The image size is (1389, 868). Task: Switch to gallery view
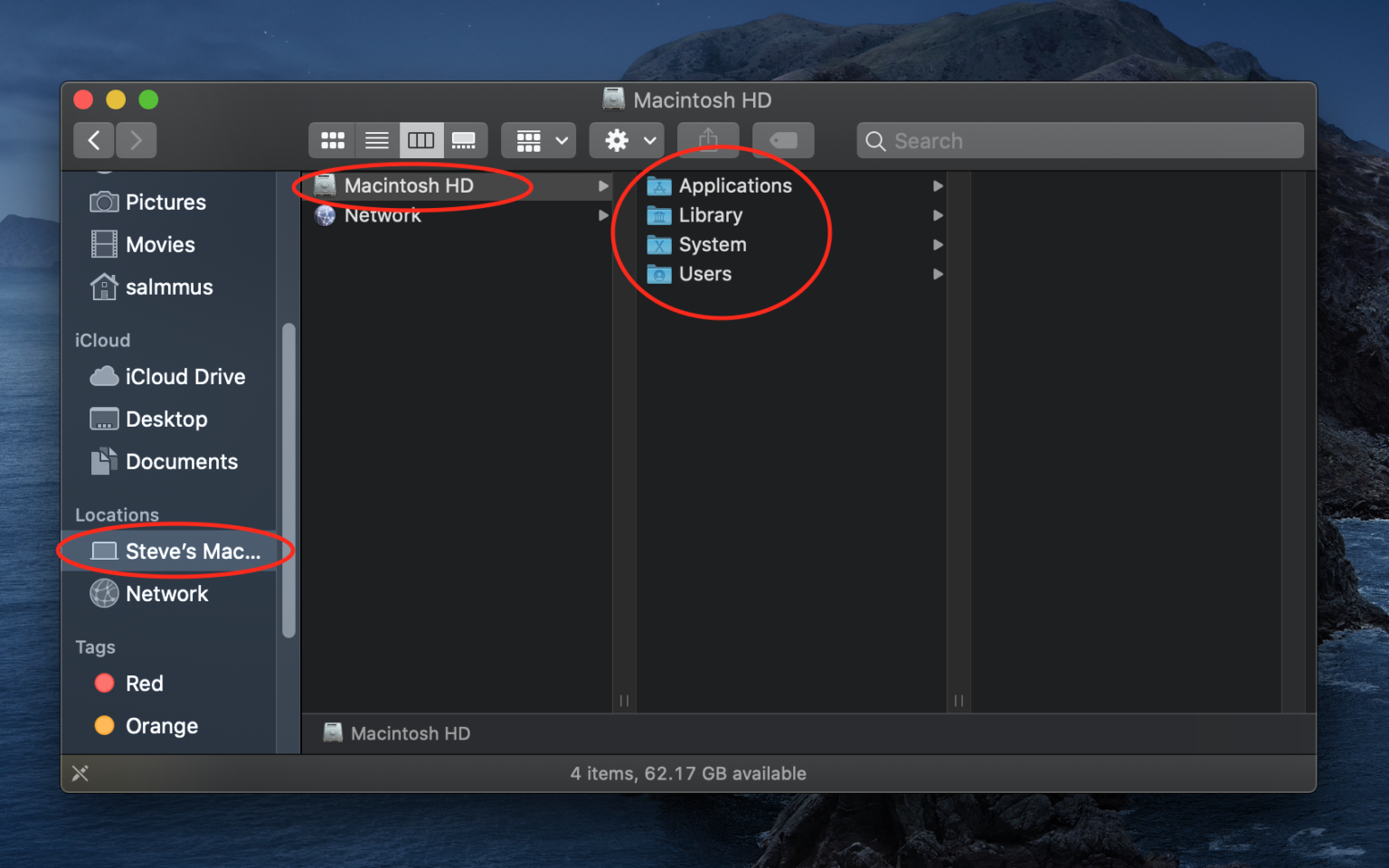point(465,140)
